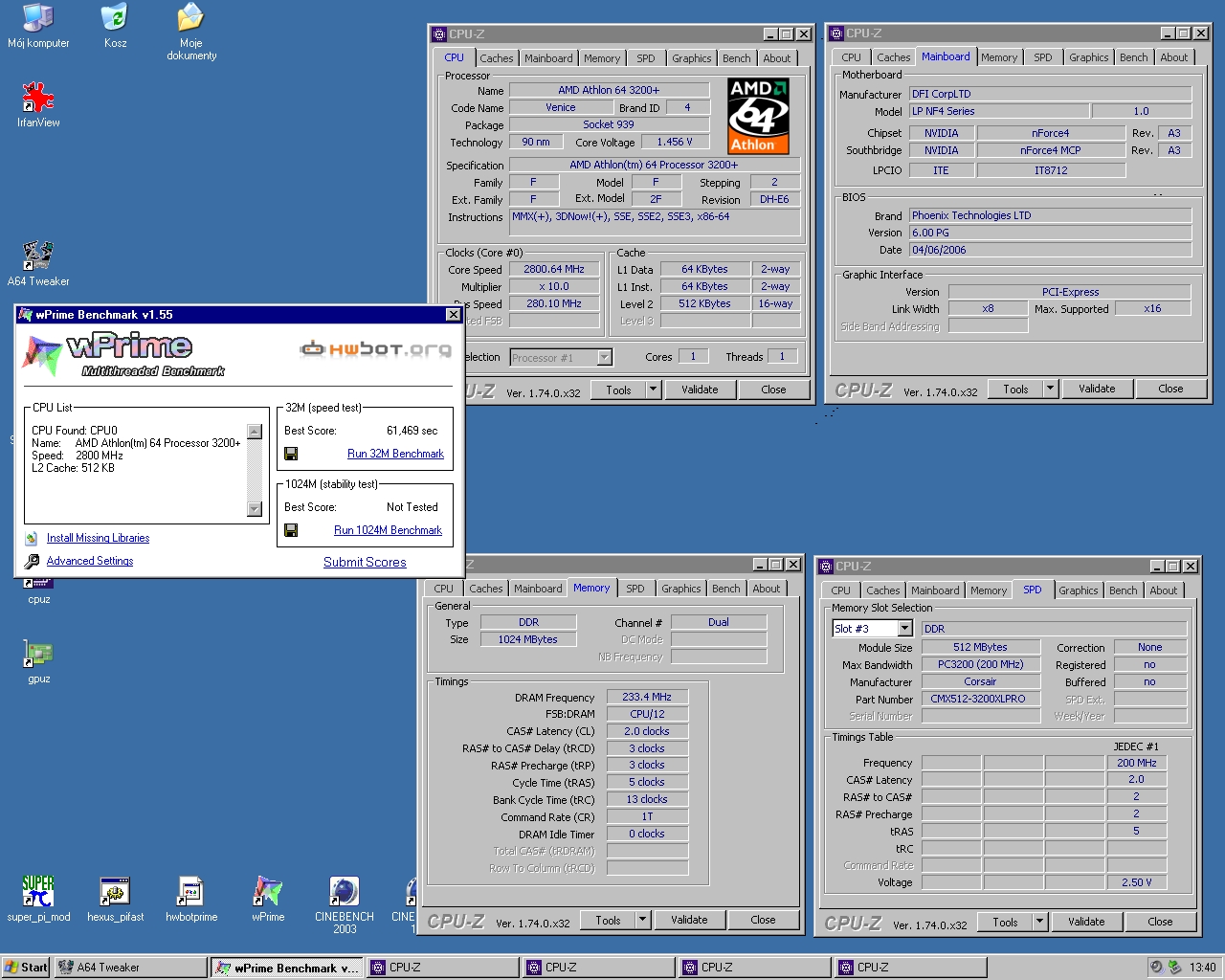Click the 13:40 taskbar clock
The height and width of the screenshot is (980, 1225).
[1202, 968]
